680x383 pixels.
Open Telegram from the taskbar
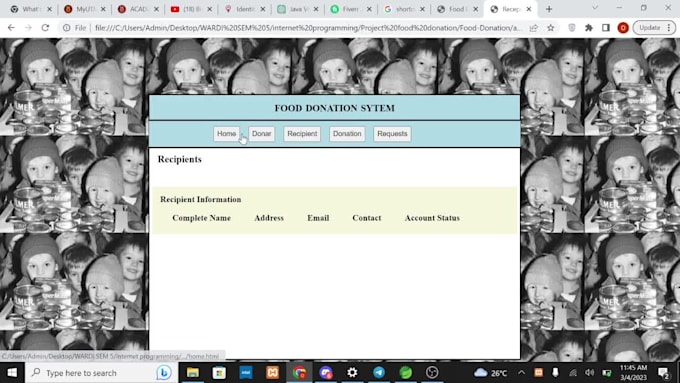click(379, 373)
